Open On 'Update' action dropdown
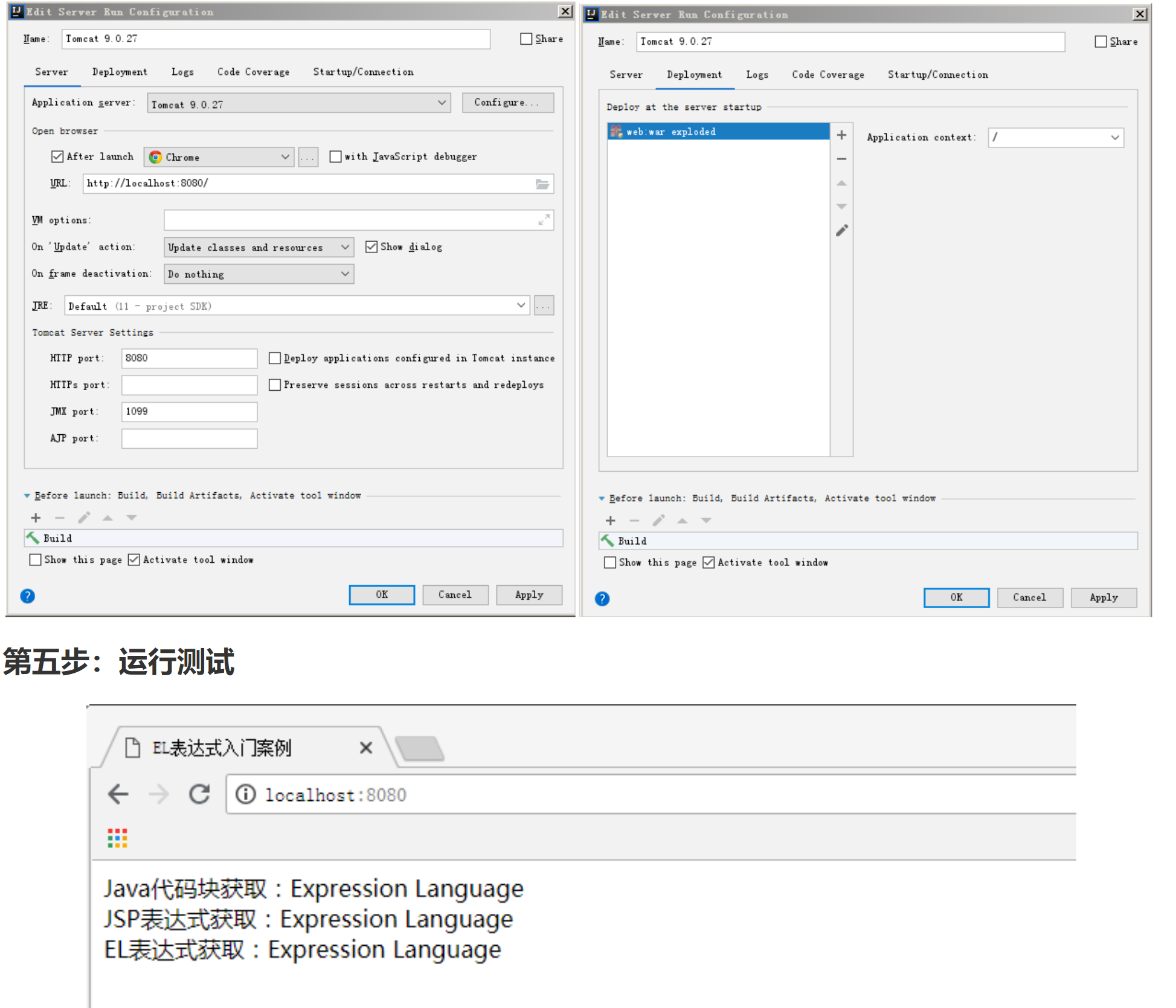Screen dimensions: 1176x1008 pyautogui.click(x=259, y=247)
